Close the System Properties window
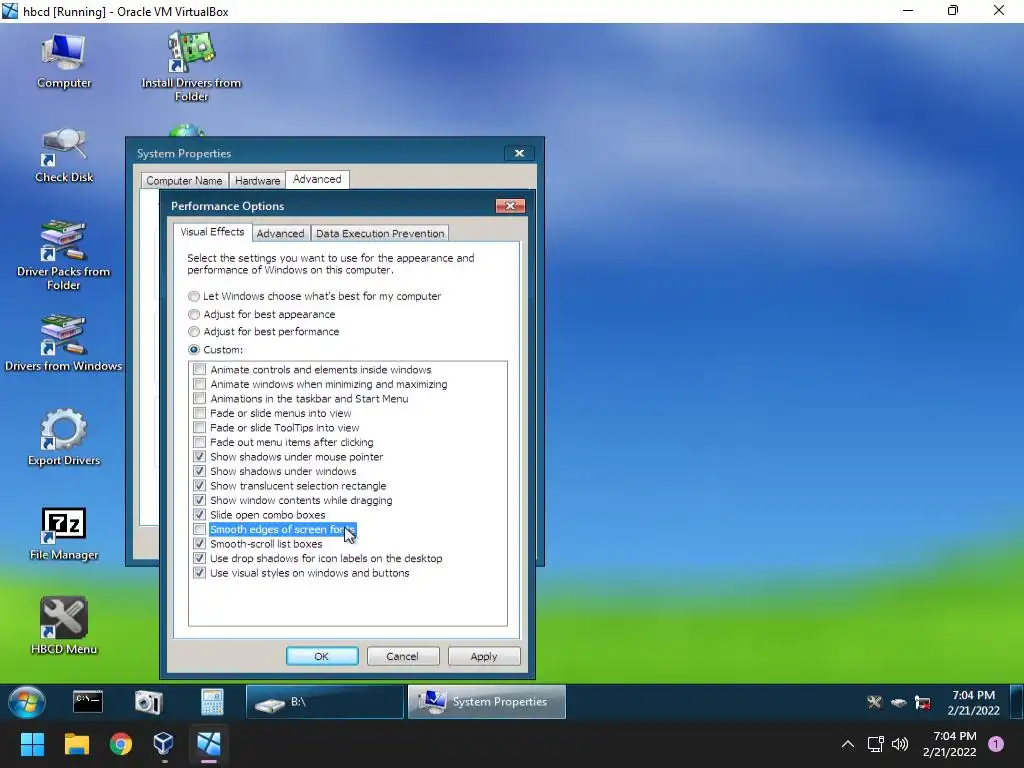The height and width of the screenshot is (768, 1024). 519,153
